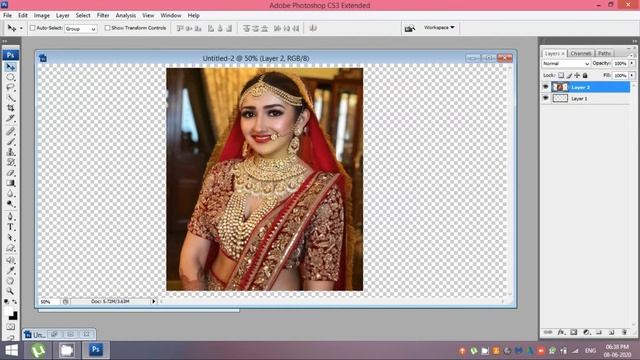Select the Blur tool
Screen dimensions: 640x360
11,194
